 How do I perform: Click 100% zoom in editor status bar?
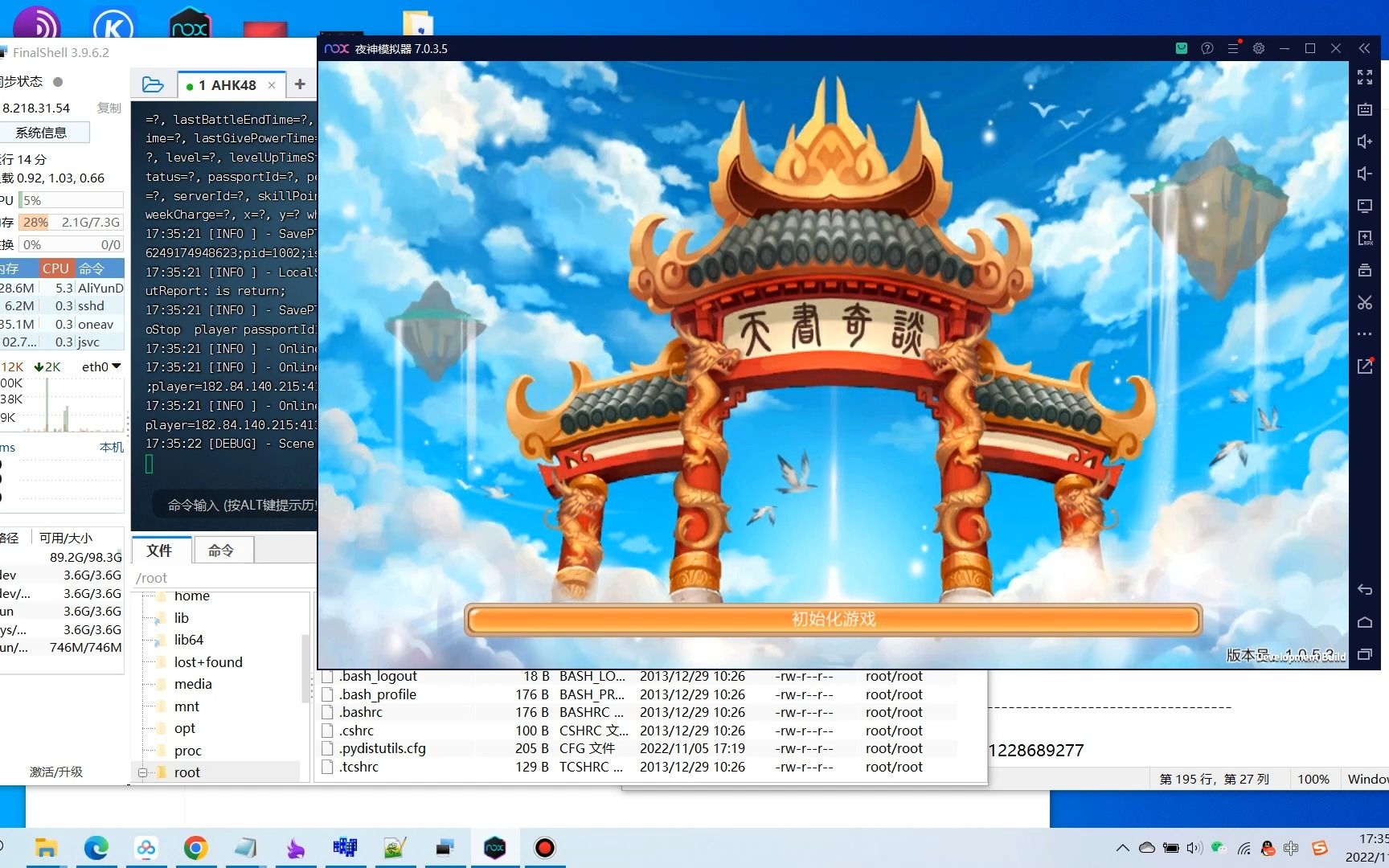pos(1313,779)
